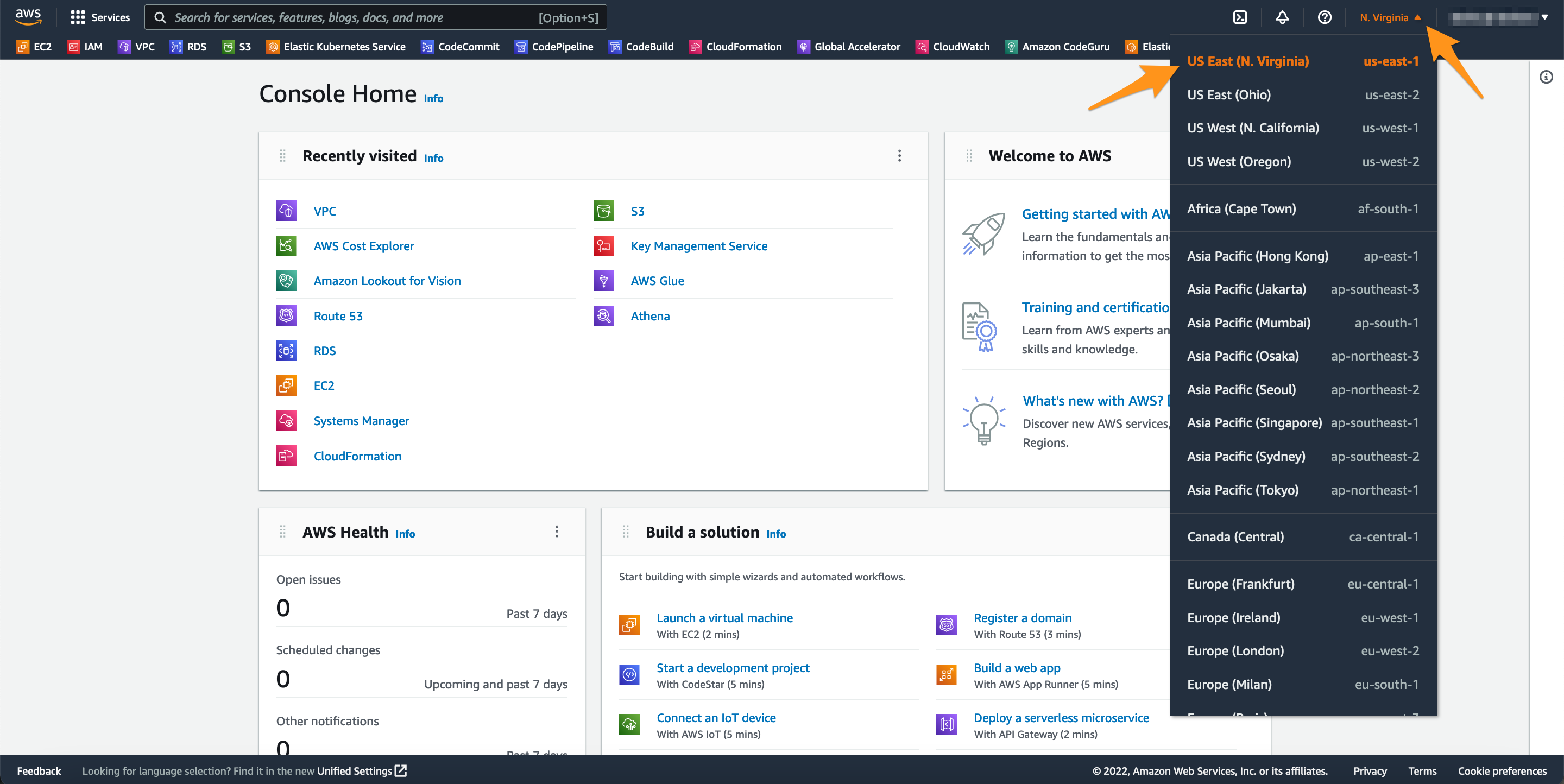The image size is (1564, 784).
Task: Grab the Recently visited widget drag handle
Action: pos(282,156)
